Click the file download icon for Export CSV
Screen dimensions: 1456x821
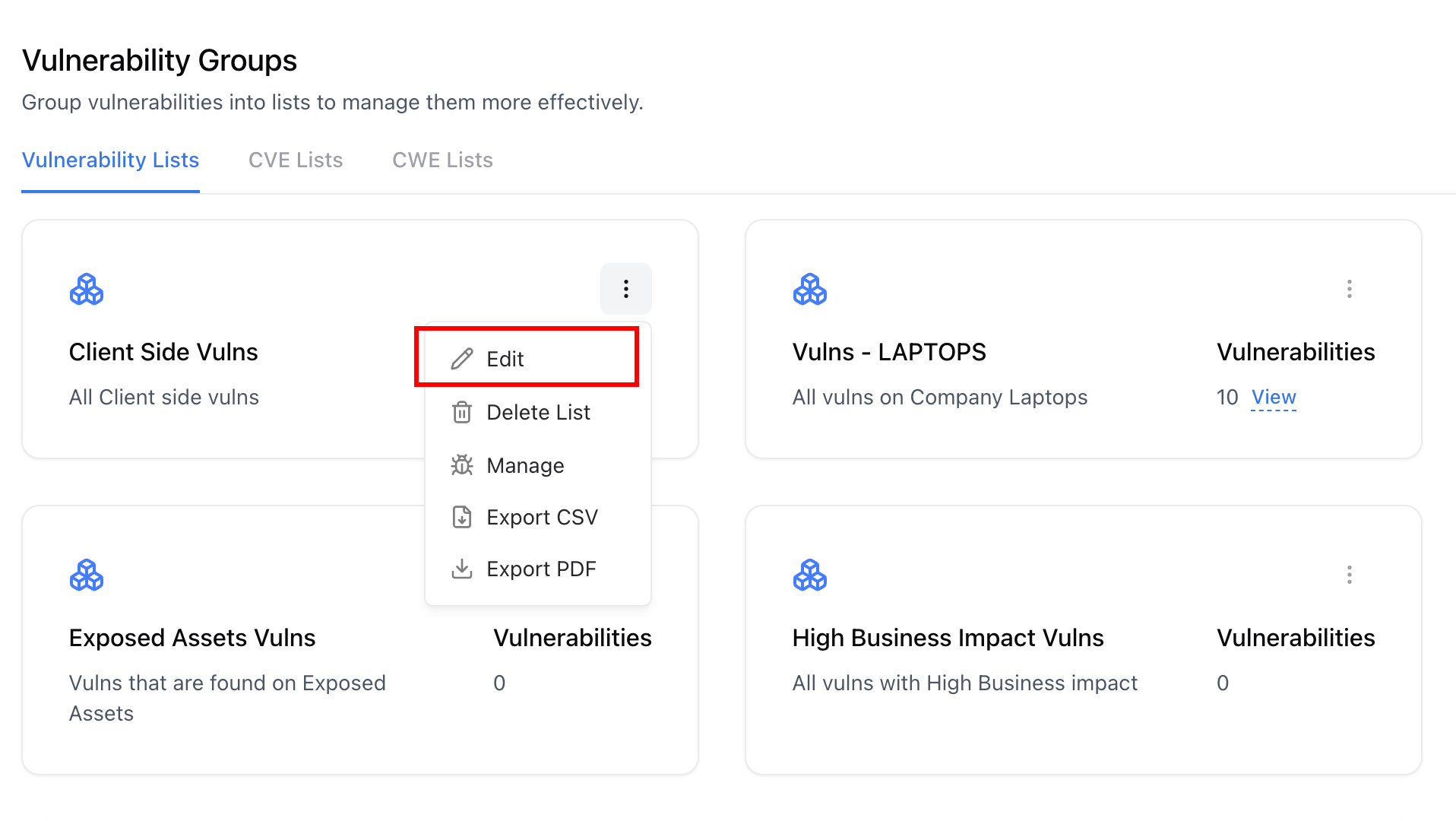pos(461,516)
